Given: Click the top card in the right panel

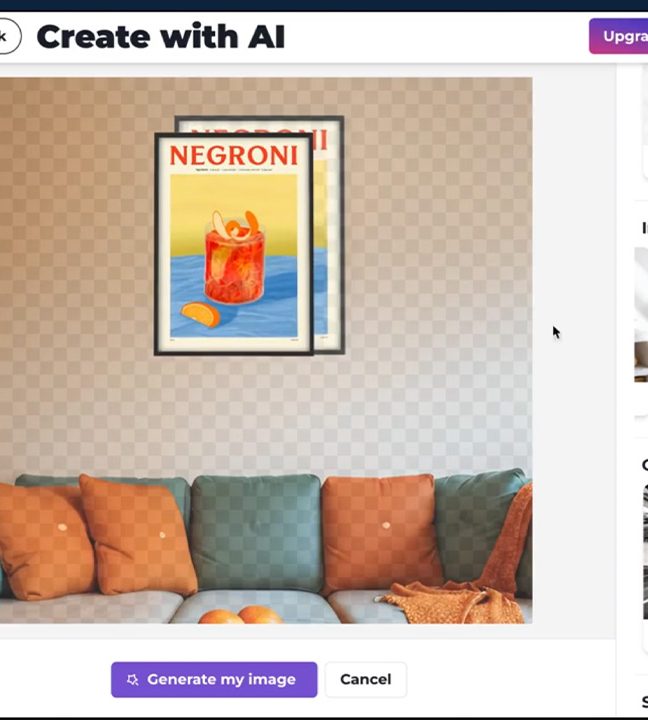Looking at the screenshot, I should click(645, 122).
